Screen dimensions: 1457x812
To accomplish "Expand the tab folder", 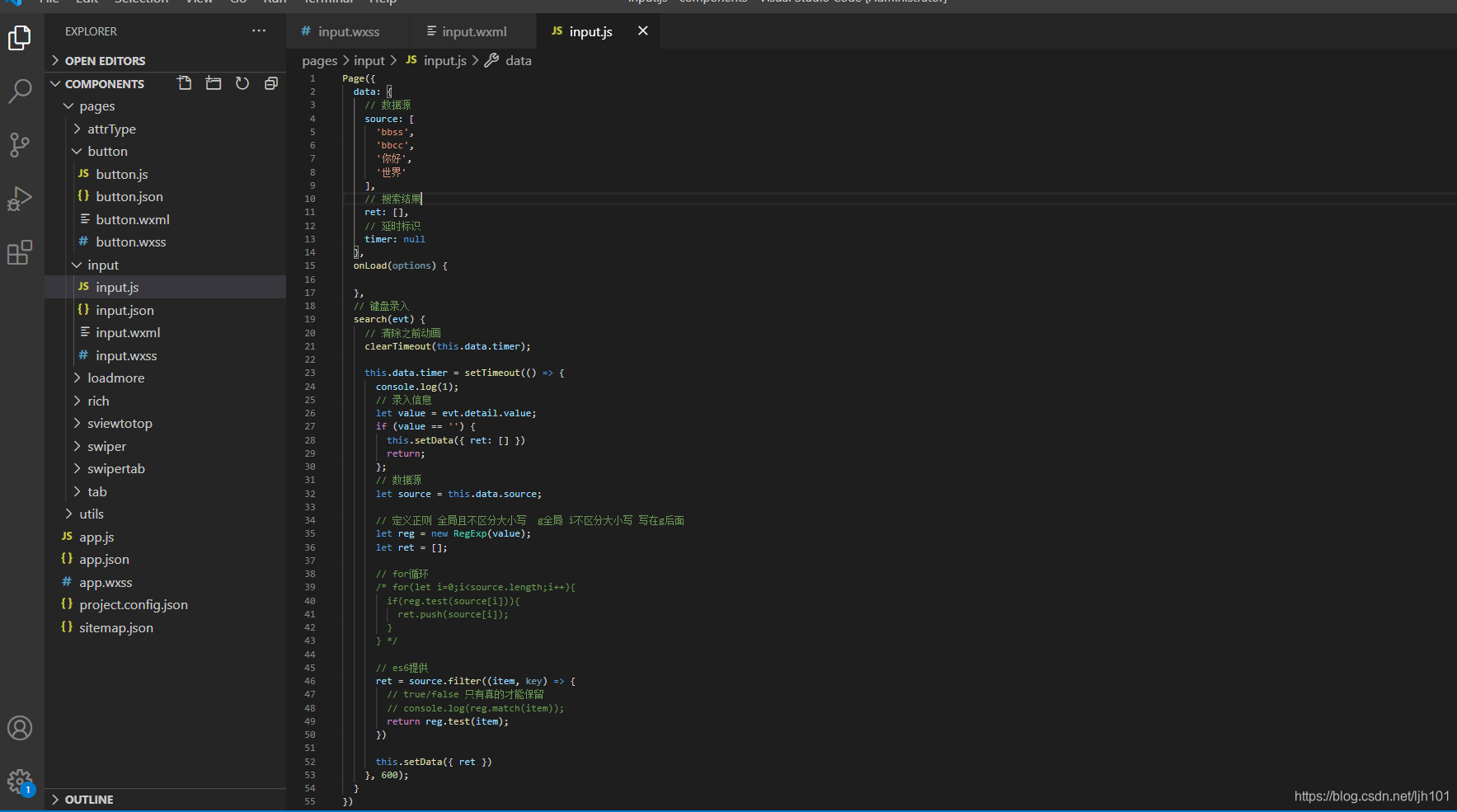I will point(165,491).
